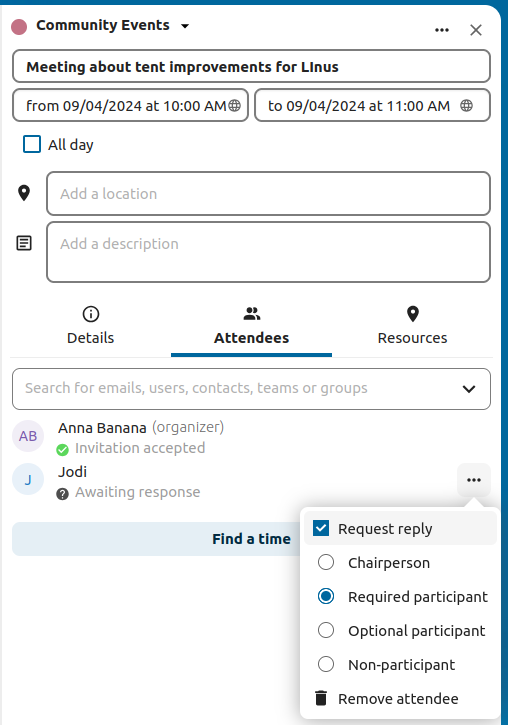Expand the Community Events calendar dropdown arrow
508x725 pixels.
click(x=185, y=26)
